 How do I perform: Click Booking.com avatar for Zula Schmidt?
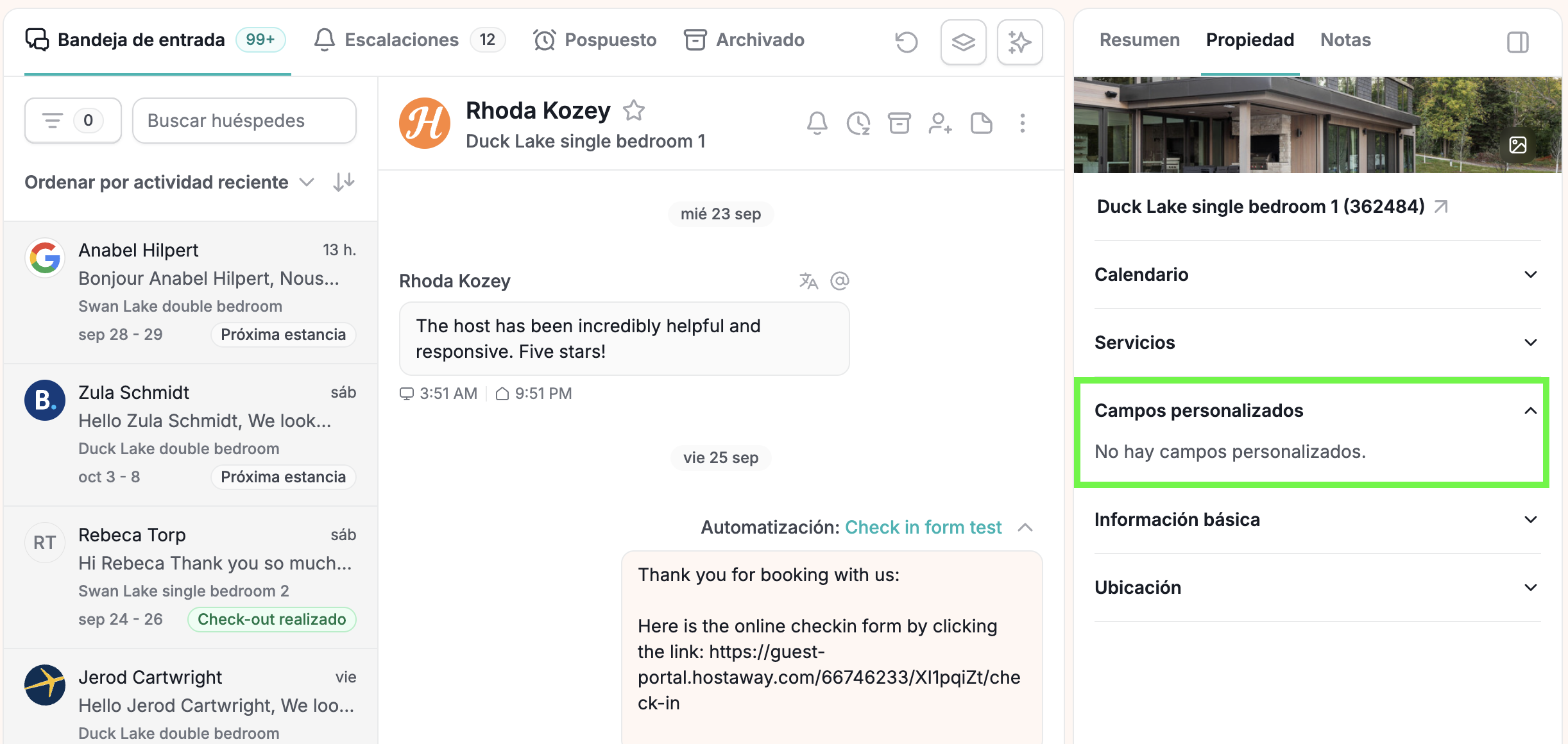45,400
